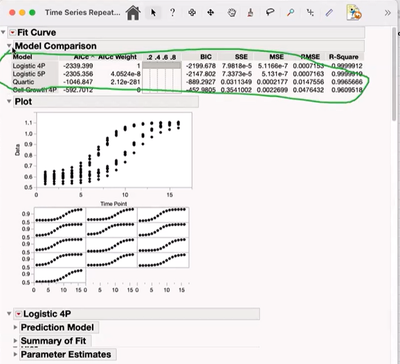Open Fit Curve red triangle menu
This screenshot has height=364, width=400.
coord(12,32)
